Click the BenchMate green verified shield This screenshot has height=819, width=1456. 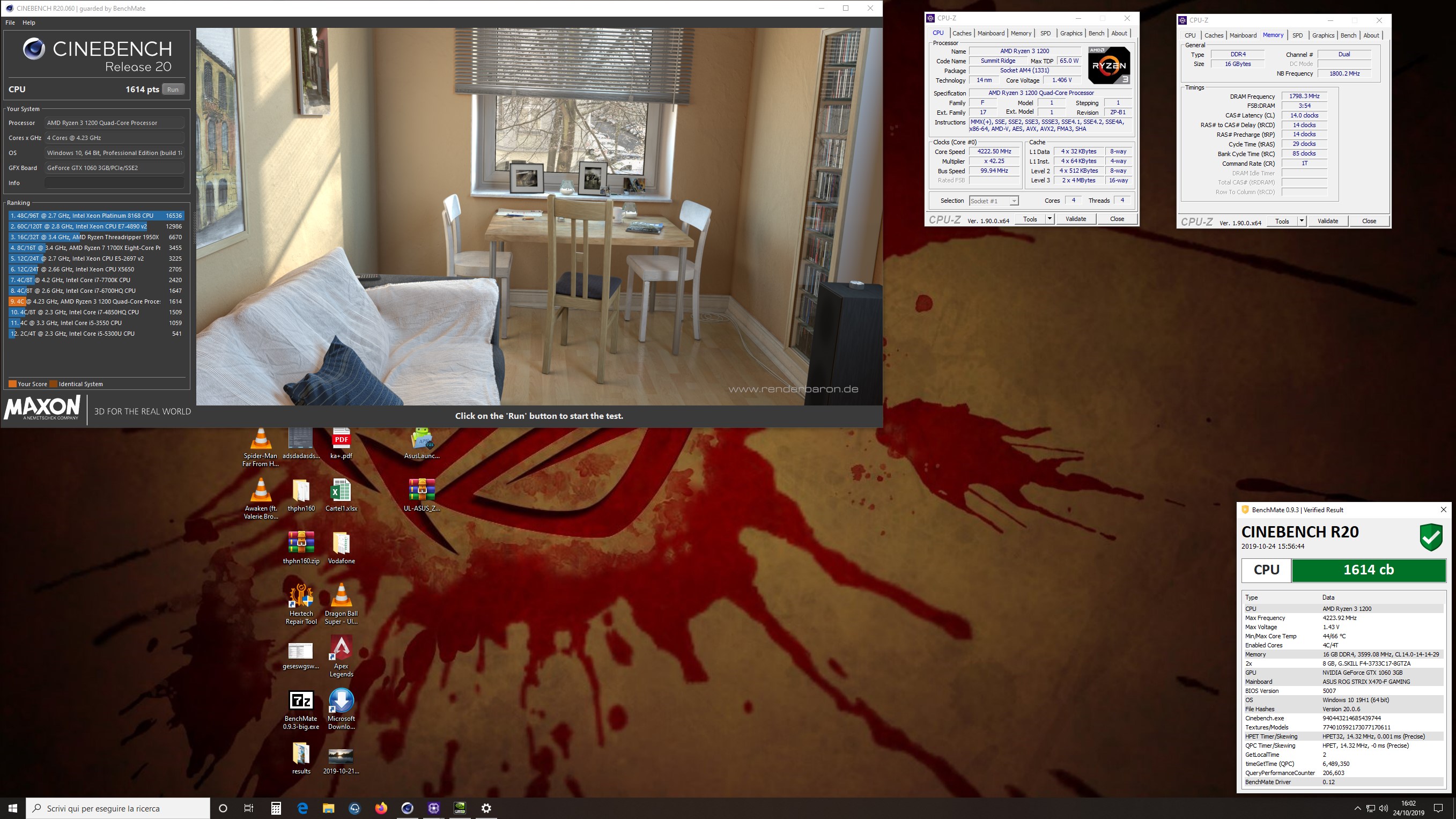coord(1431,537)
